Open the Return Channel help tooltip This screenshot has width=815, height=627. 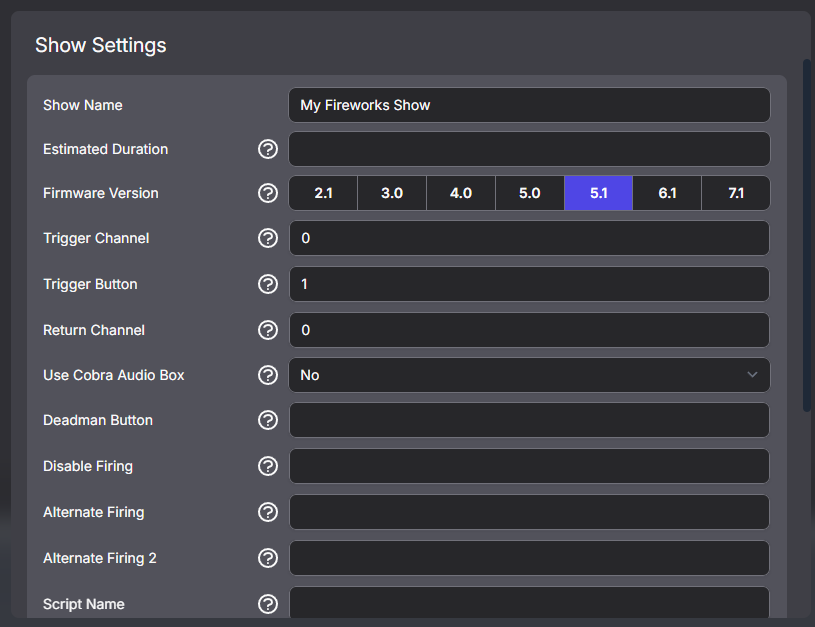tap(267, 330)
